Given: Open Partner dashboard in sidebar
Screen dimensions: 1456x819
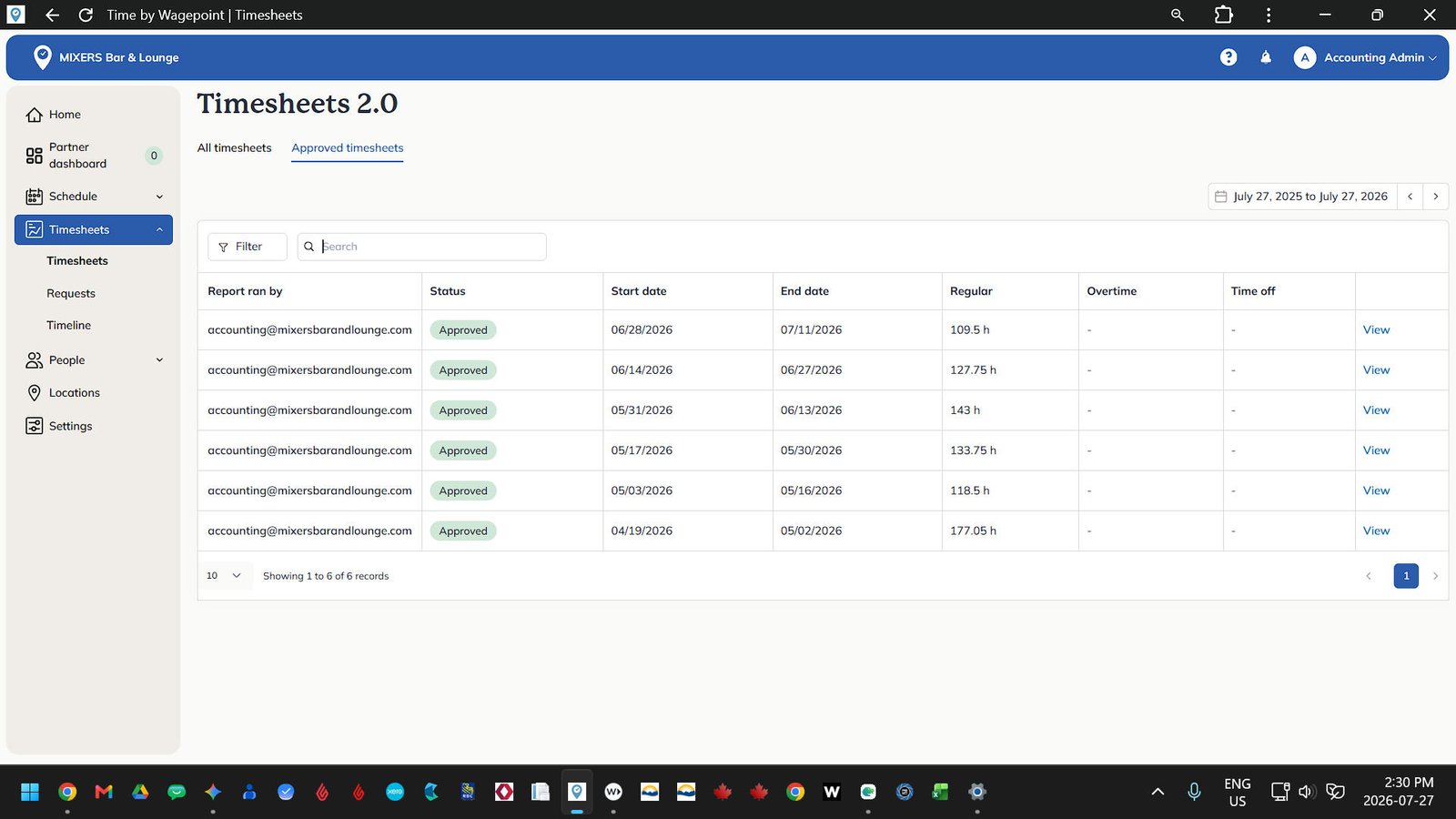Looking at the screenshot, I should click(94, 156).
